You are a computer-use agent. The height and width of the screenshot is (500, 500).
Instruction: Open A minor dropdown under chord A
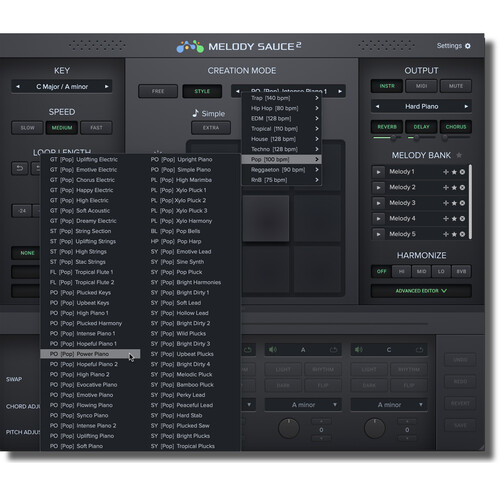(x=303, y=405)
